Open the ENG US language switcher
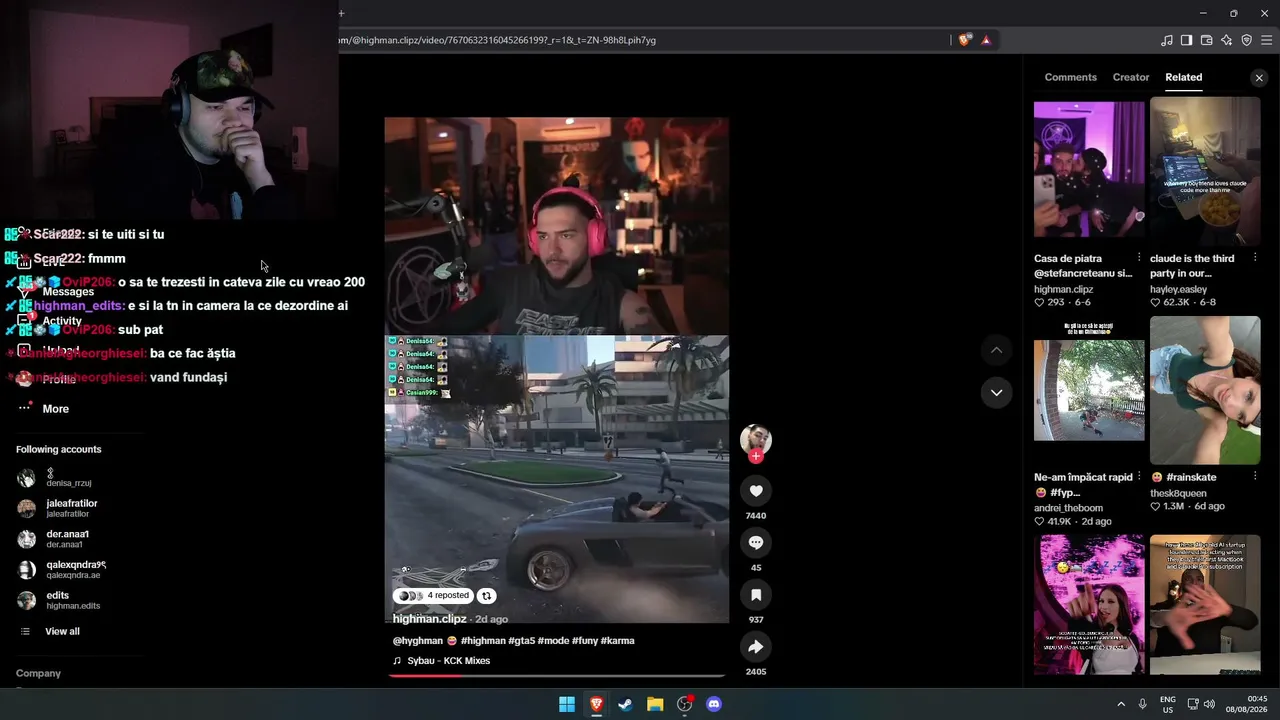 click(1167, 704)
